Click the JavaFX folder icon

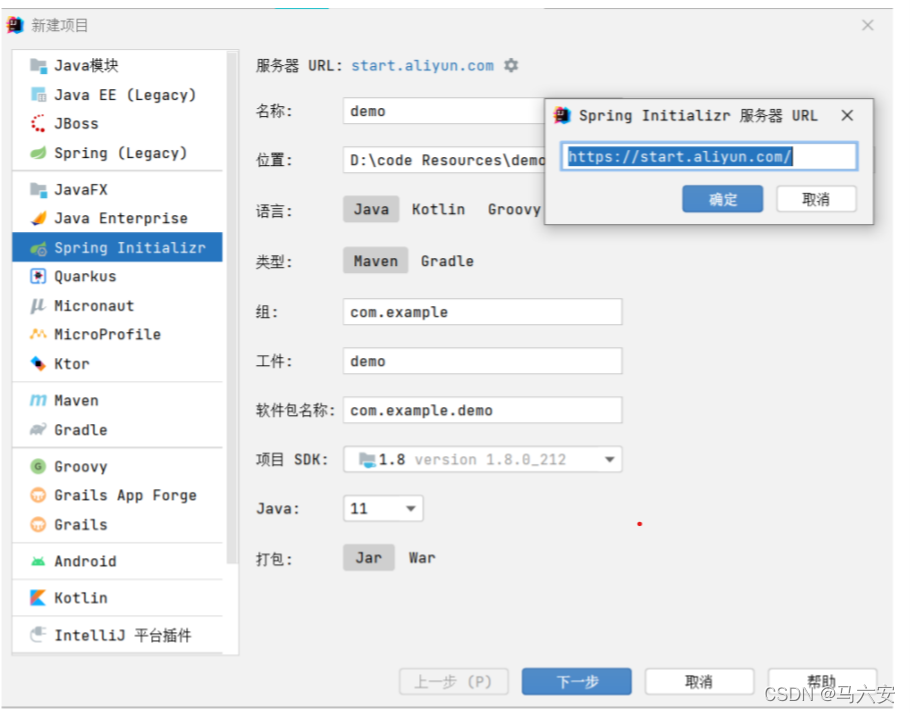click(x=38, y=190)
